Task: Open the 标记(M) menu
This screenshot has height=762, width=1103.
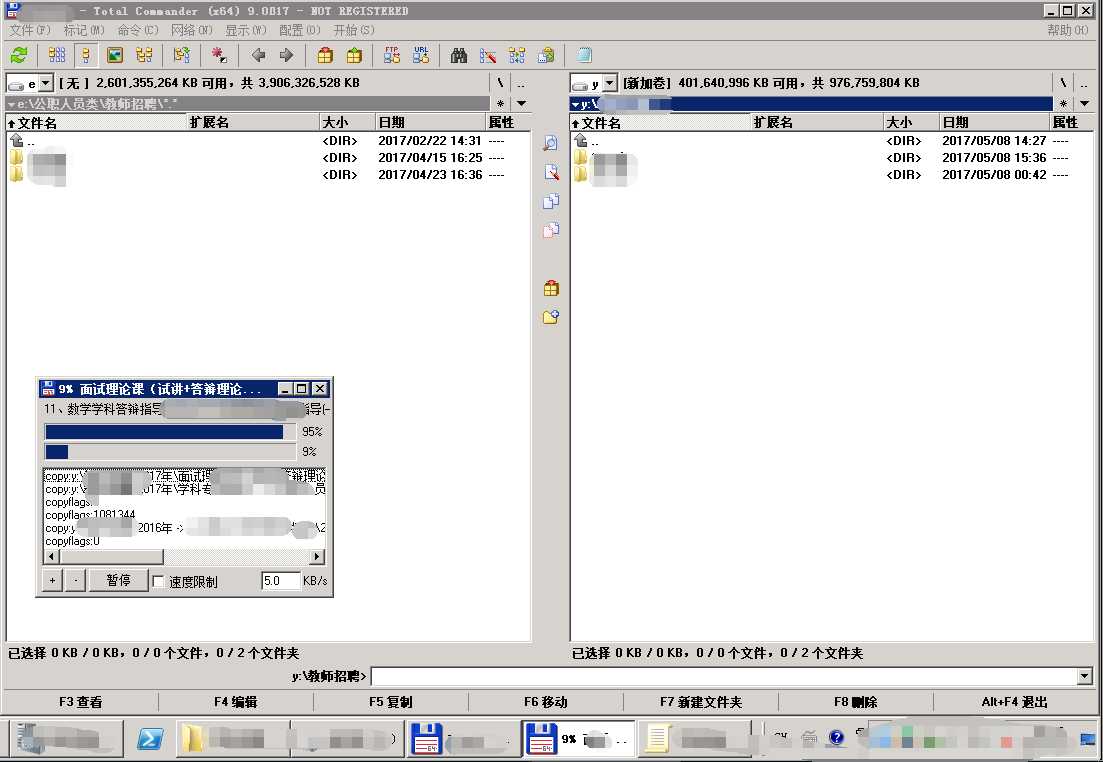Action: 84,30
